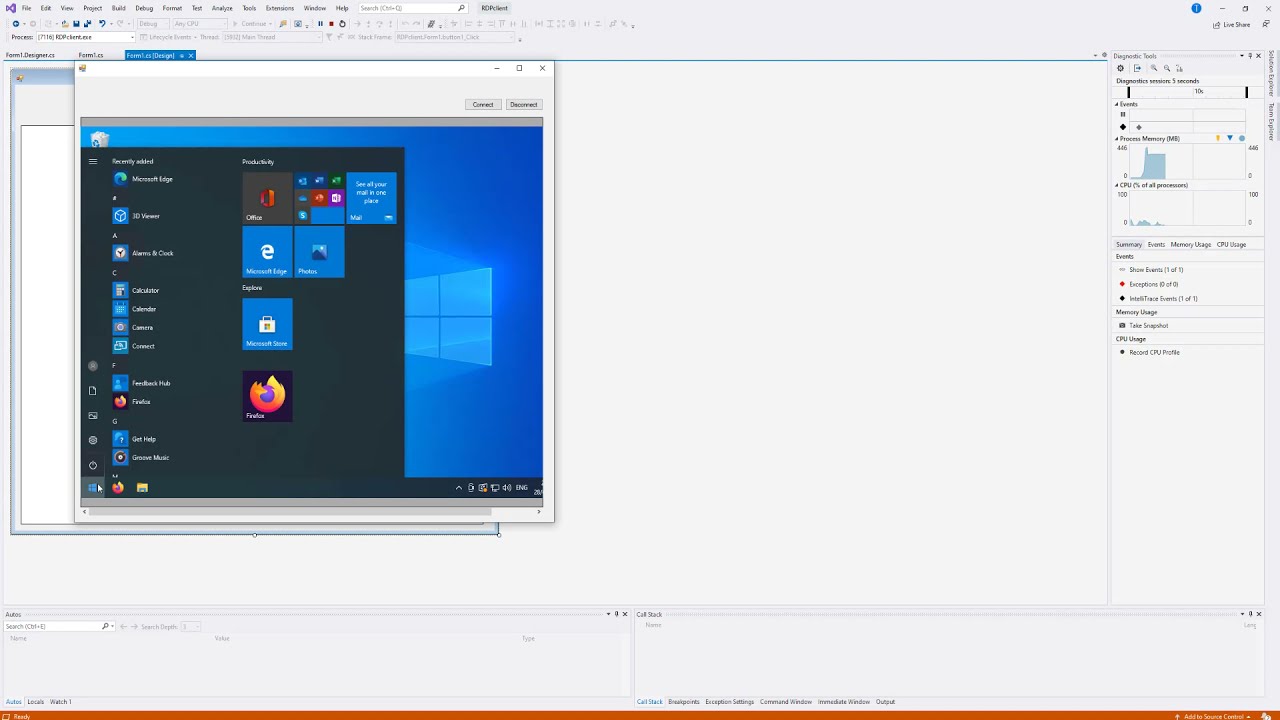Click Recycle Bin on remote desktop

(x=99, y=139)
